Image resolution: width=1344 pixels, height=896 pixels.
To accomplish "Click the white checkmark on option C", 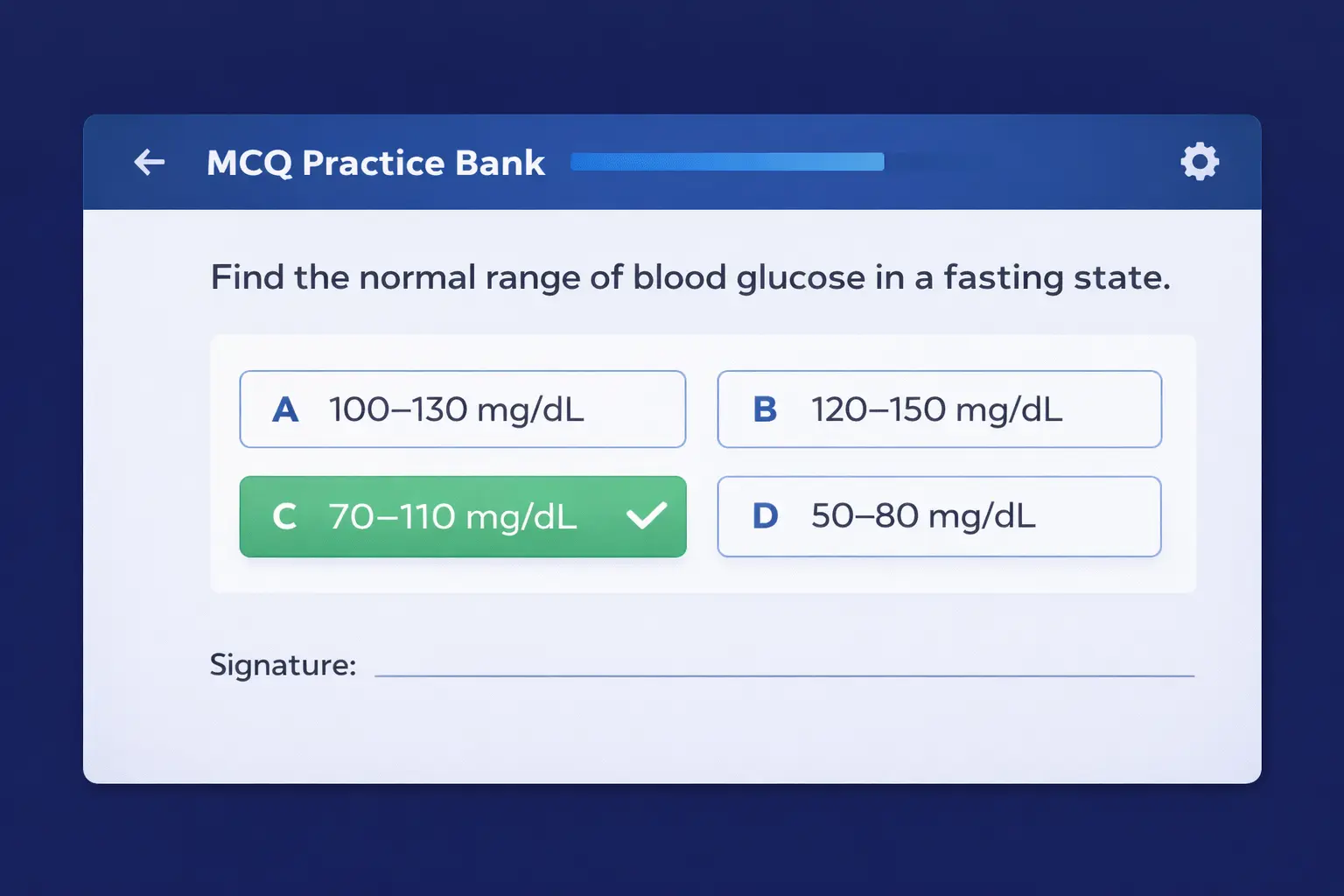I will pos(647,515).
